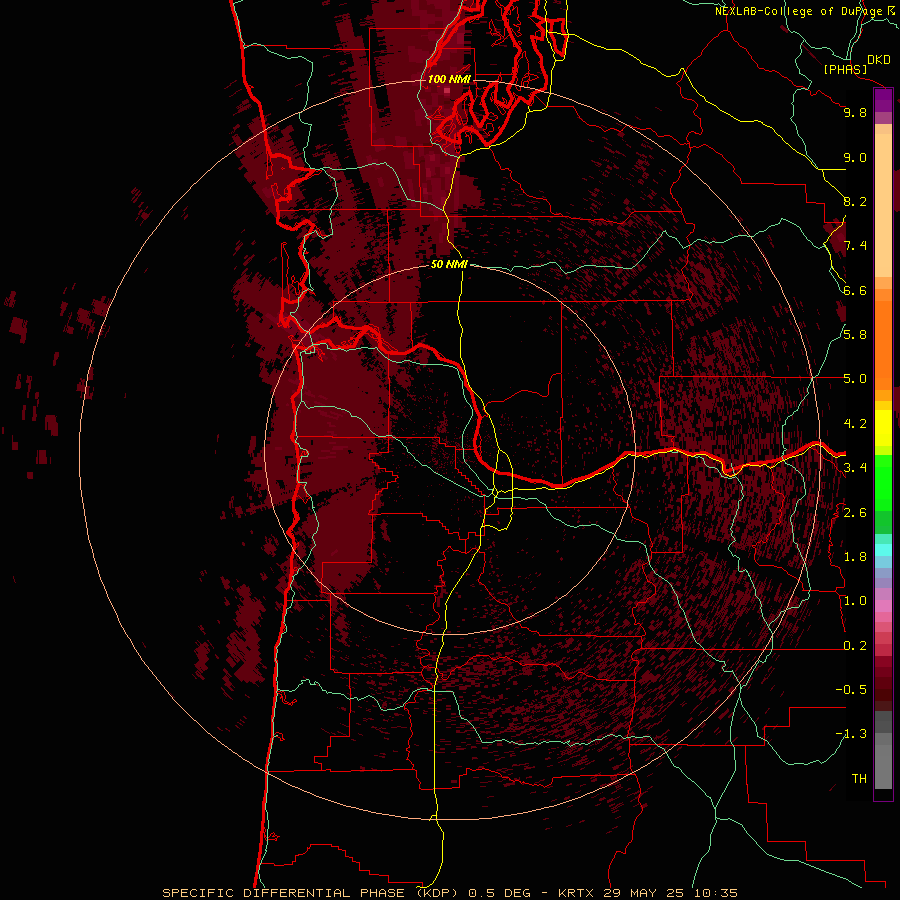The height and width of the screenshot is (900, 900).
Task: Click the yellow segment of the color bar
Action: pyautogui.click(x=883, y=428)
